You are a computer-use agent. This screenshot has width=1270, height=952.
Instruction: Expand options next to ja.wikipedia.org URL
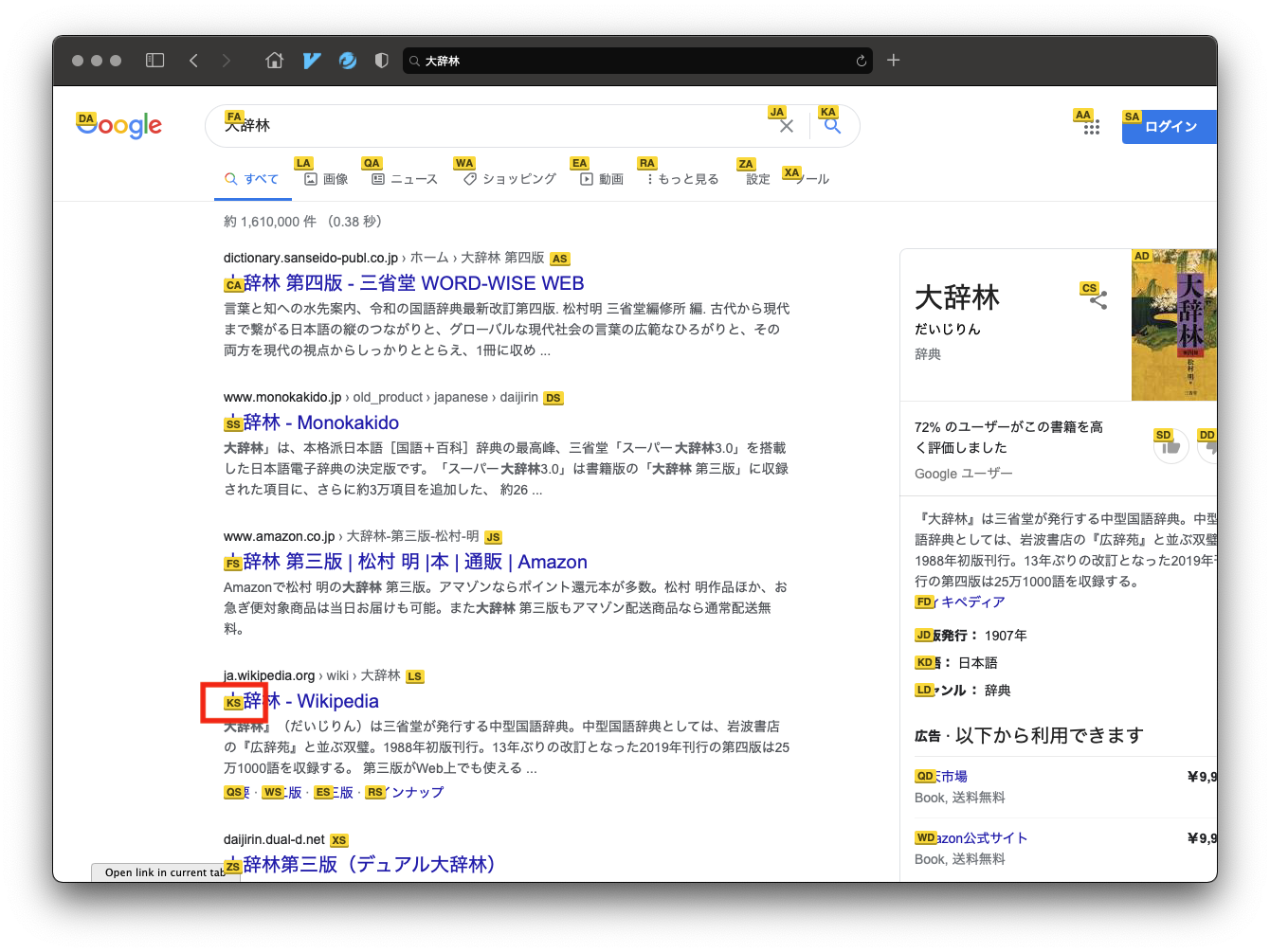[415, 676]
